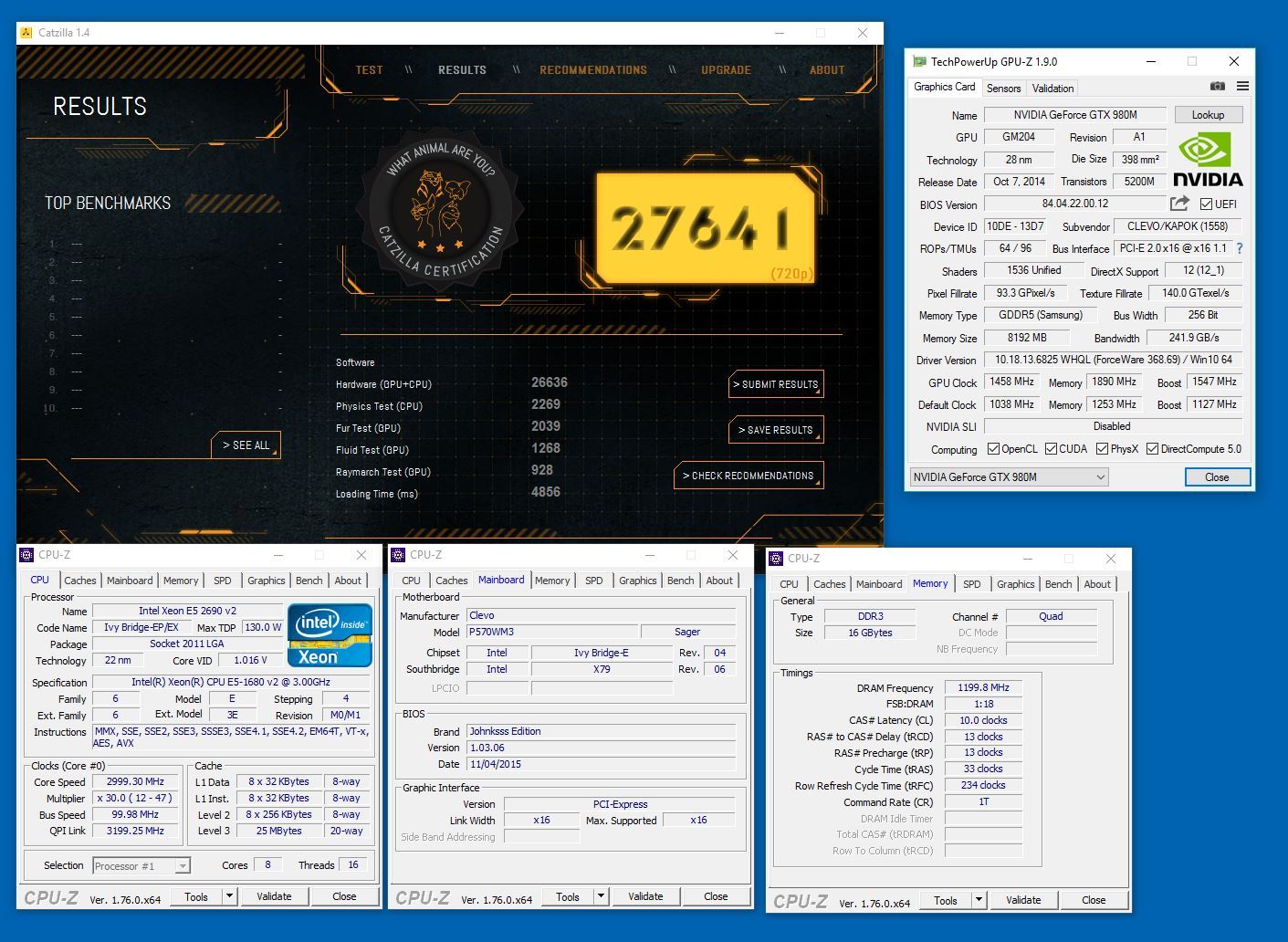Click SEE ALL under top benchmarks
Image resolution: width=1288 pixels, height=942 pixels.
[246, 445]
